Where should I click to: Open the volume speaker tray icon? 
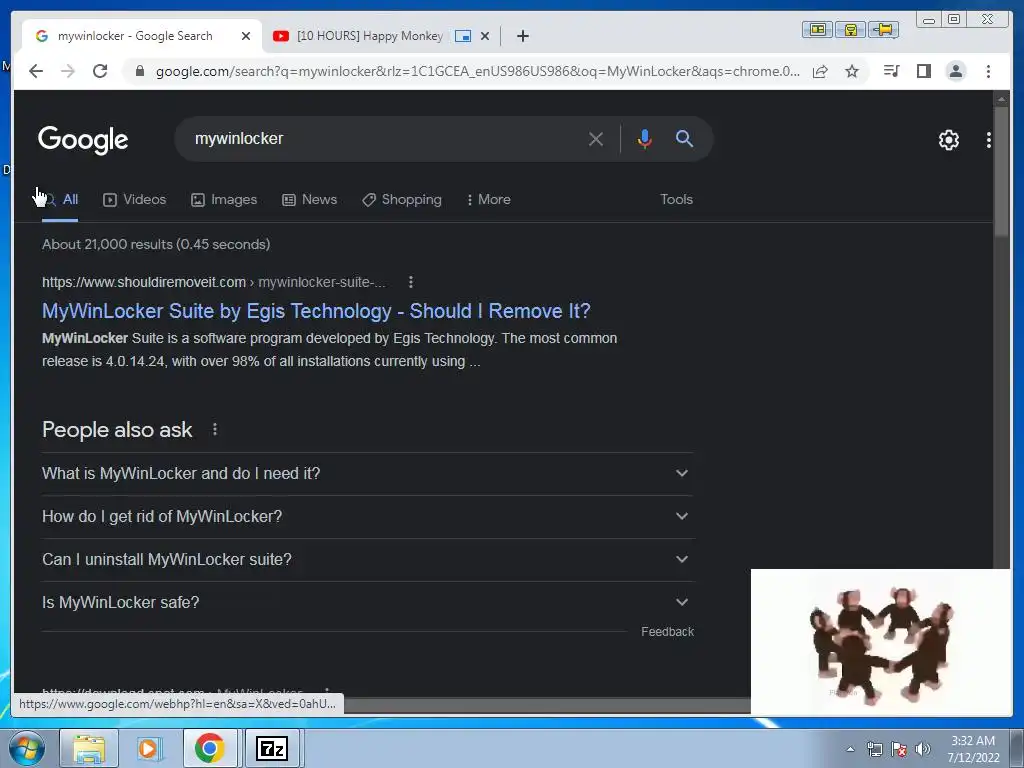click(x=923, y=749)
